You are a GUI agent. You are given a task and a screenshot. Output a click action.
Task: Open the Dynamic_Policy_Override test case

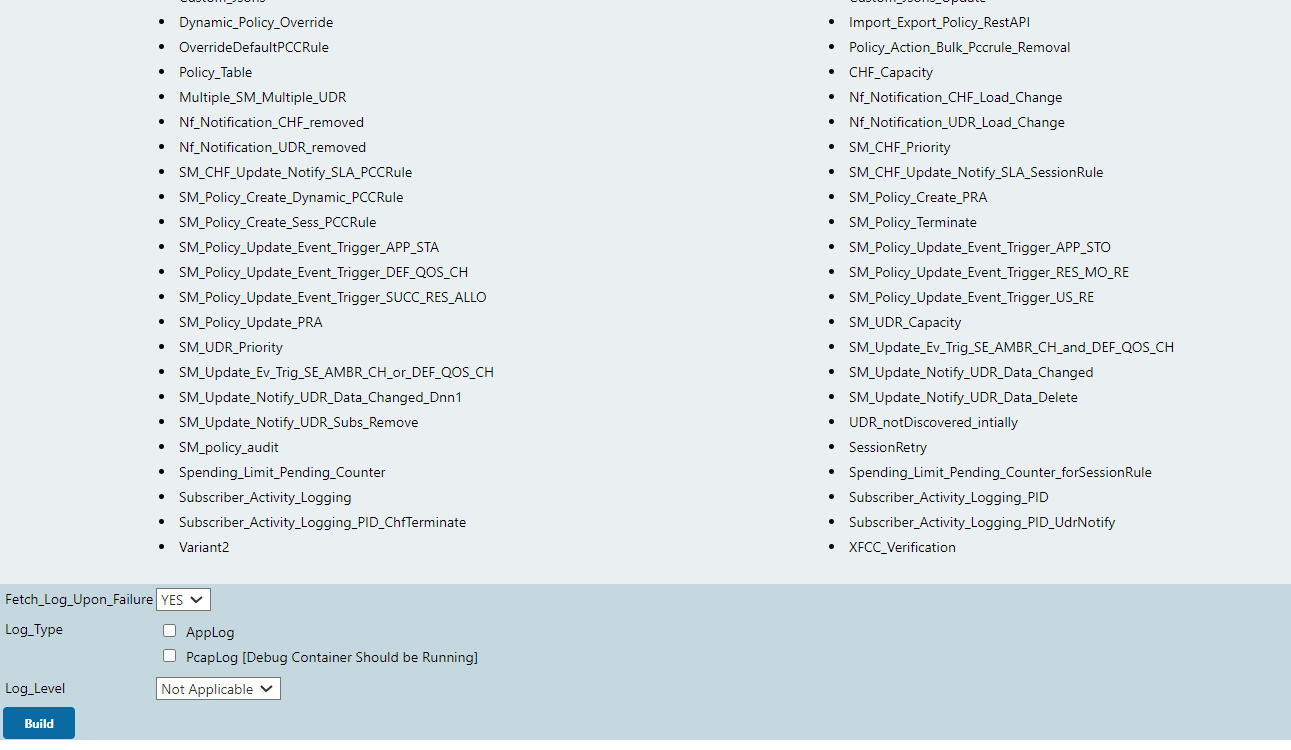click(x=256, y=22)
